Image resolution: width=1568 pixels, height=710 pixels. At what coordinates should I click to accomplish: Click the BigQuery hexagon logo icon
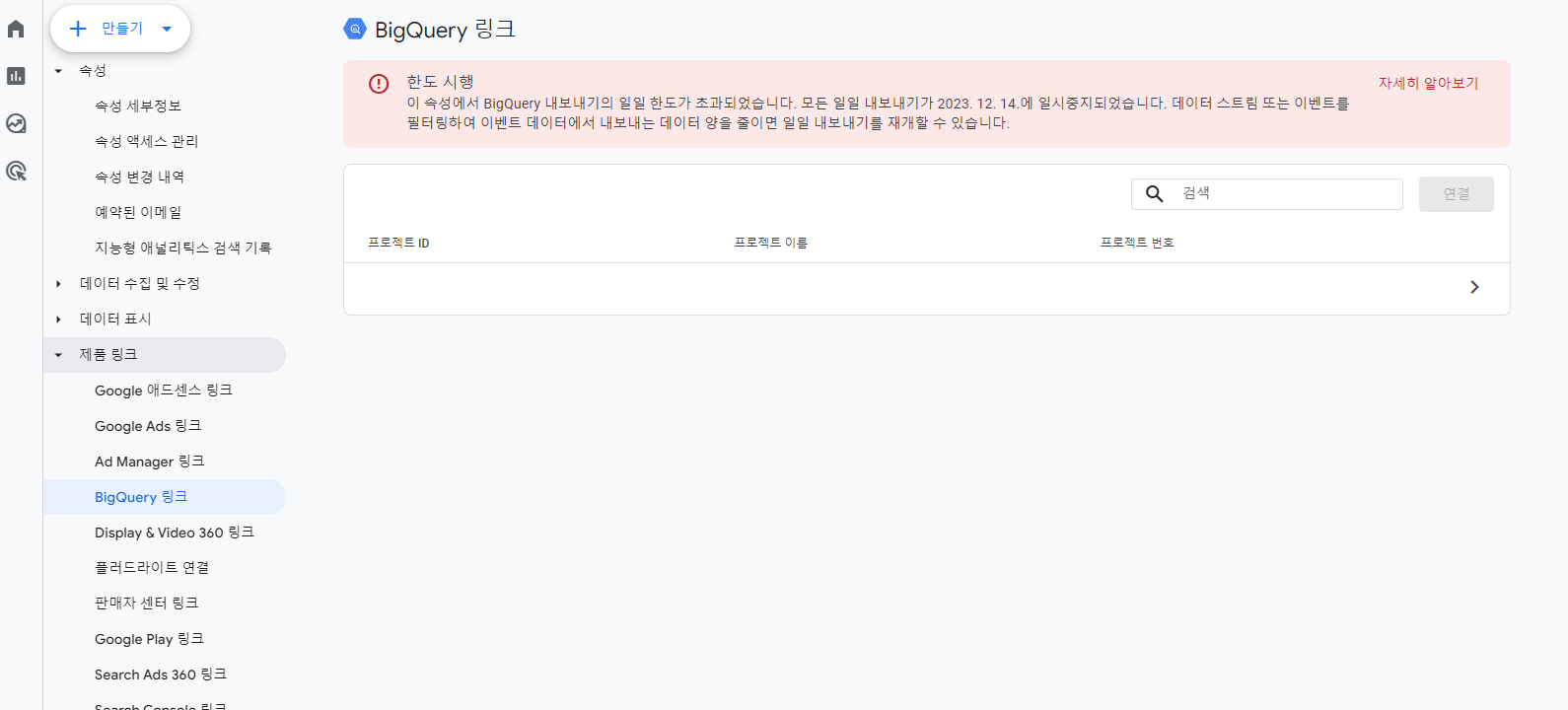pyautogui.click(x=355, y=30)
